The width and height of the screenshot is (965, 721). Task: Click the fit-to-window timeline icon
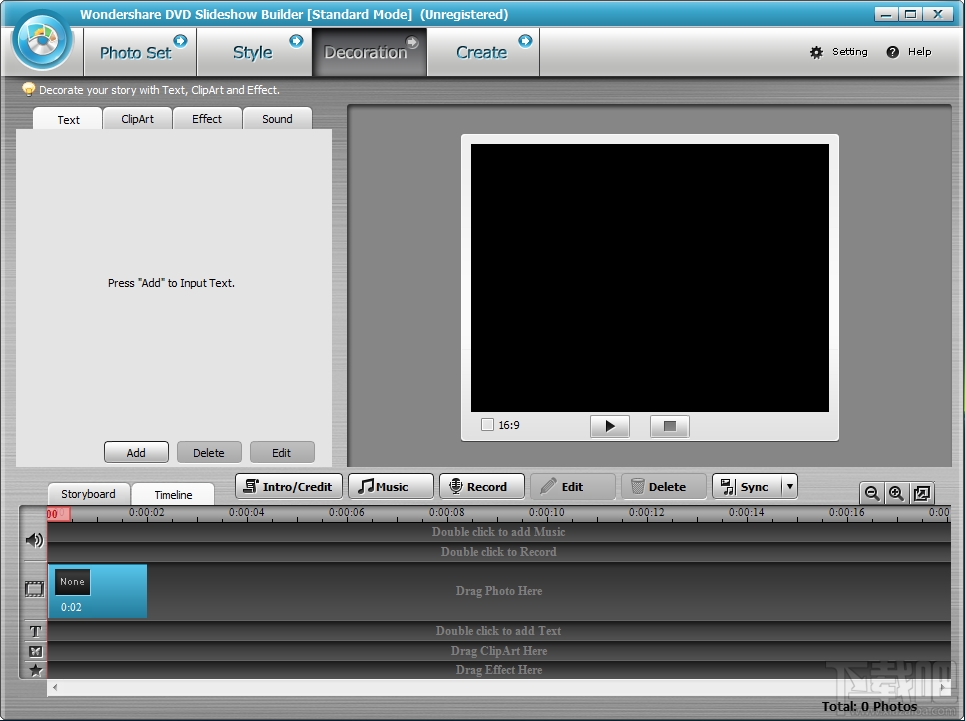point(922,493)
